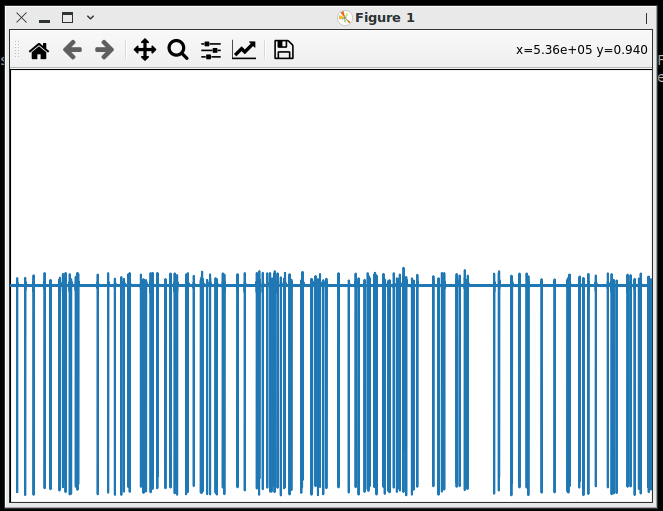This screenshot has width=663, height=511.
Task: Activate the pan axes tool
Action: pyautogui.click(x=145, y=50)
